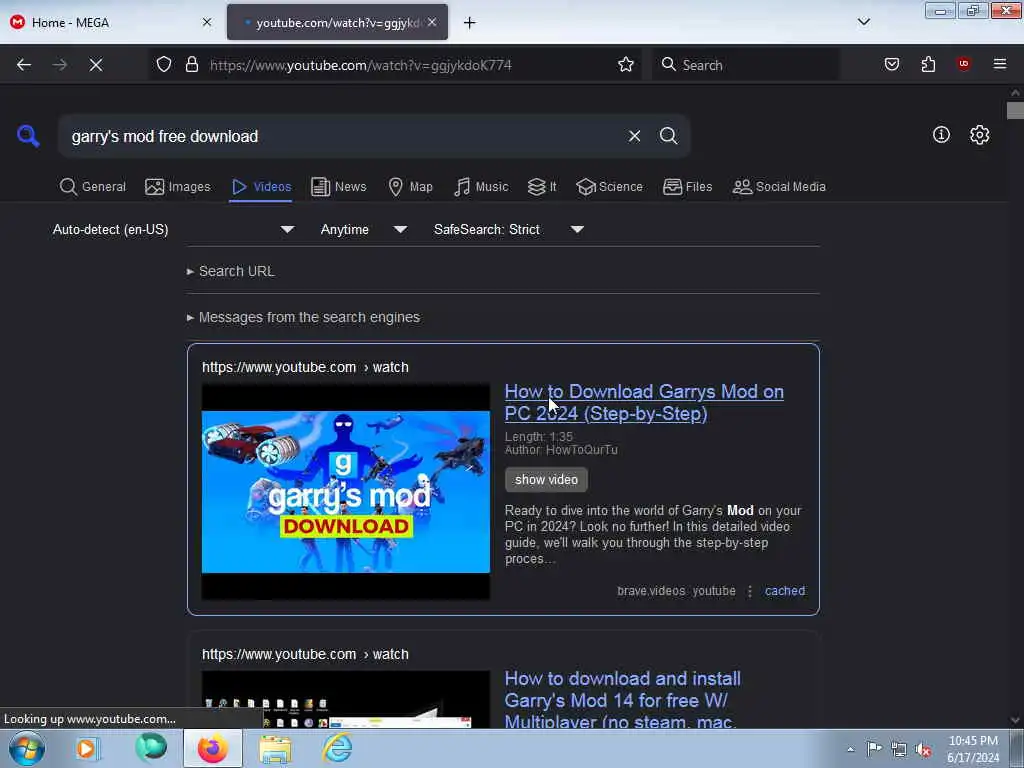Clear the search query with the X

[x=634, y=136]
